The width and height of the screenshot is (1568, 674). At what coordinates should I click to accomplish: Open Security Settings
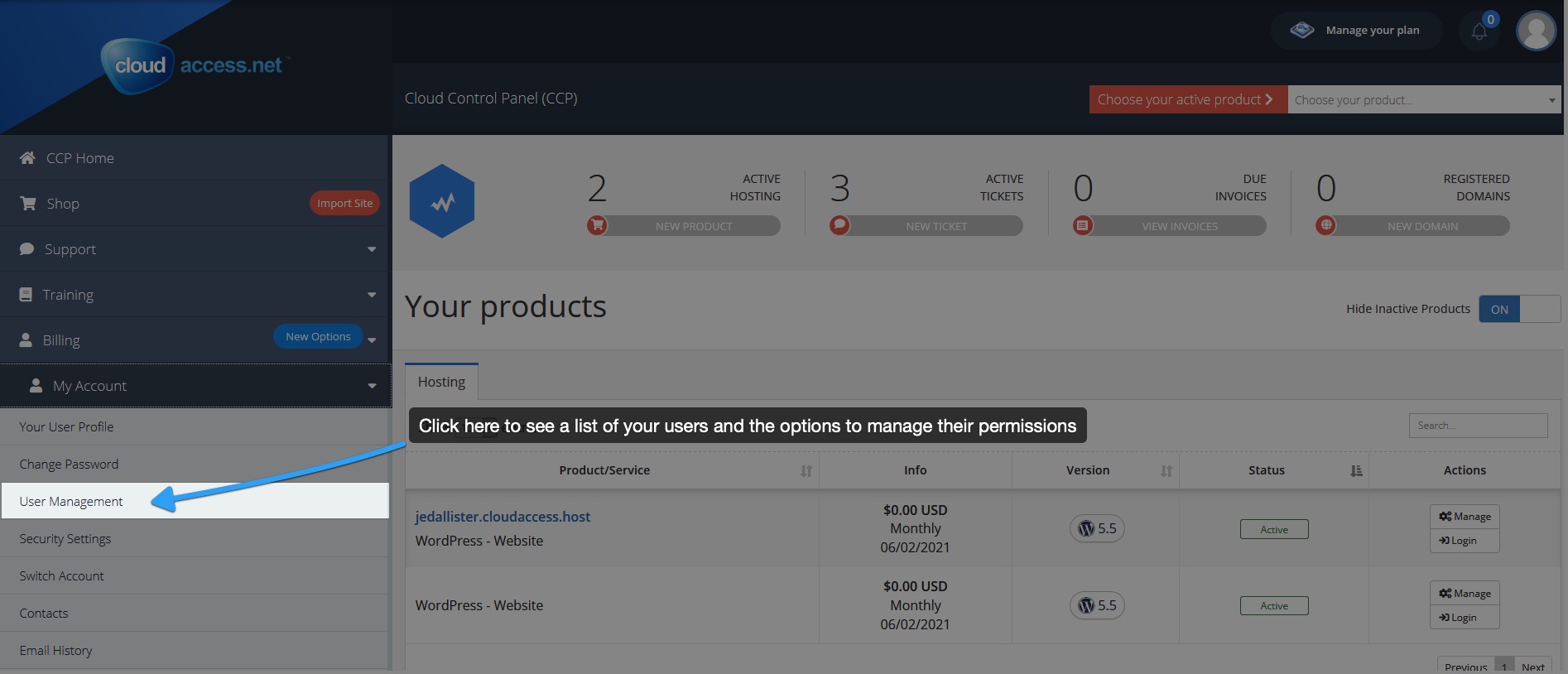coord(195,538)
